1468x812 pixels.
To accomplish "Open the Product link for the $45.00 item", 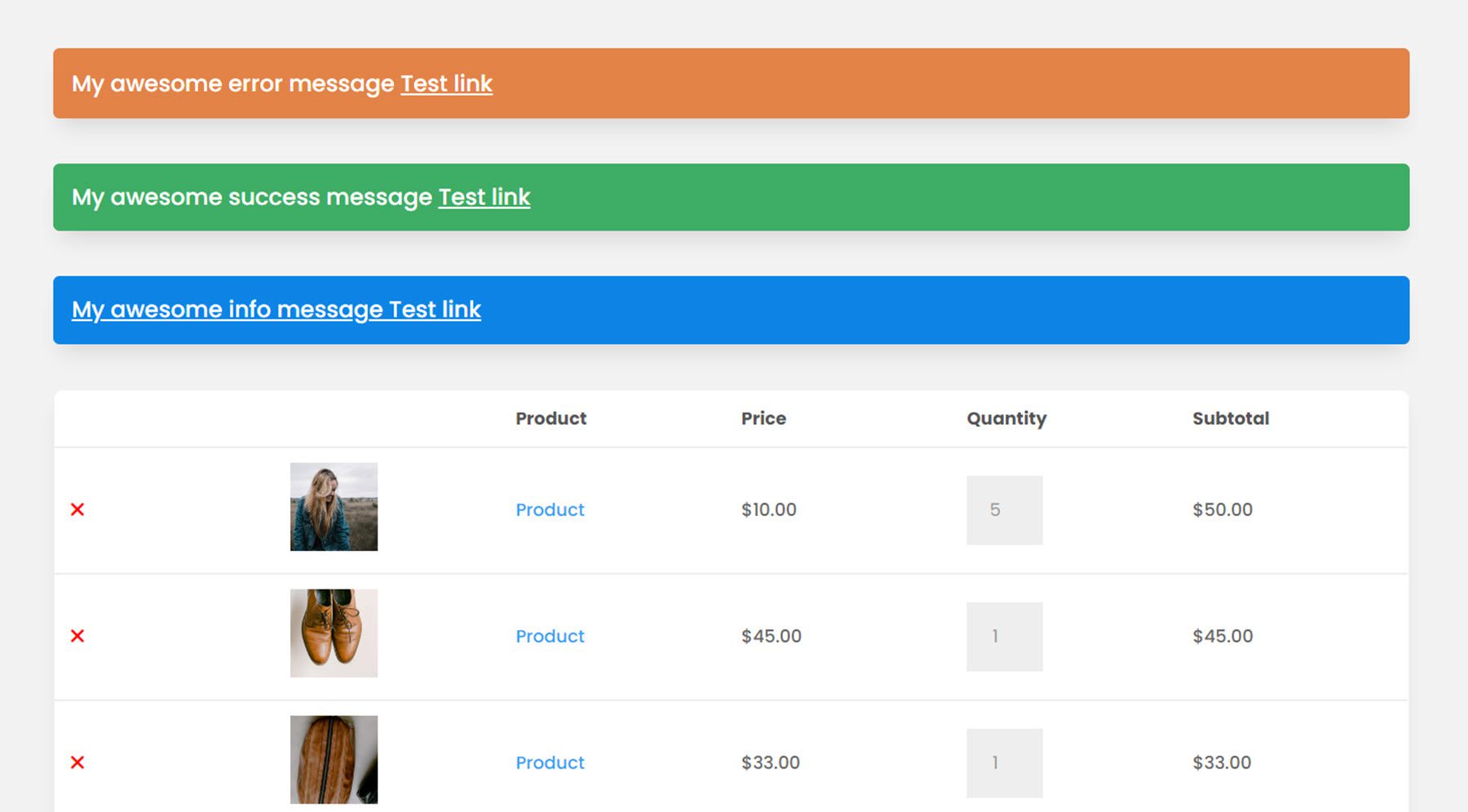I will (x=550, y=637).
